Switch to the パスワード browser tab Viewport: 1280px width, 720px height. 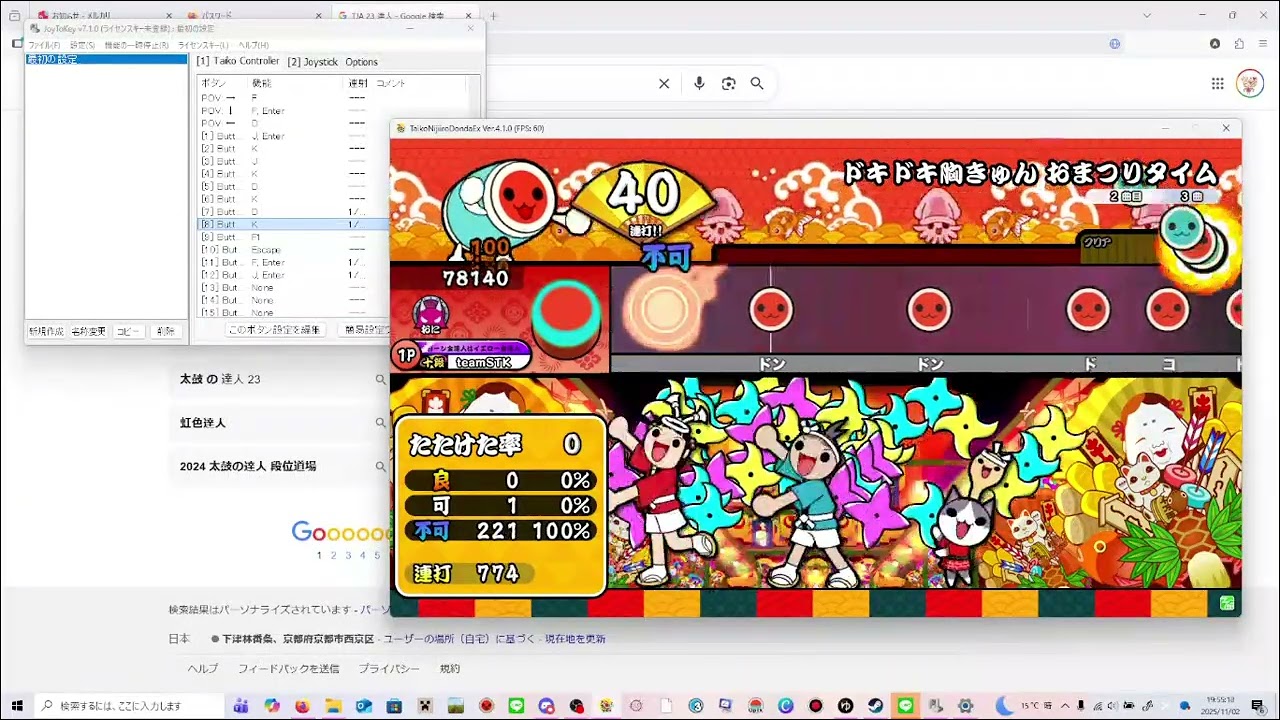tap(255, 16)
